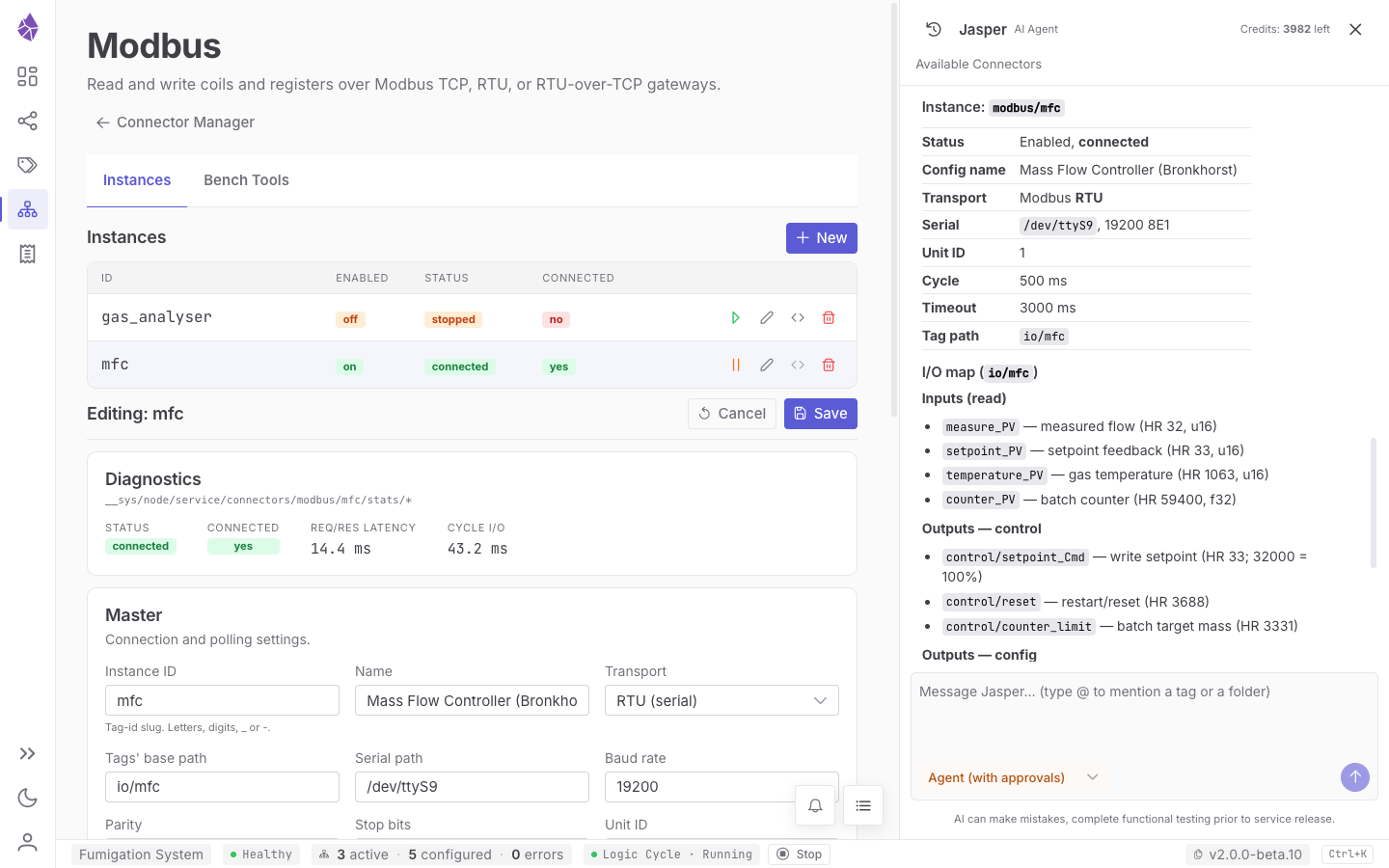Screen dimensions: 1389x868
Task: Toggle dark mode moon icon
Action: click(x=28, y=798)
